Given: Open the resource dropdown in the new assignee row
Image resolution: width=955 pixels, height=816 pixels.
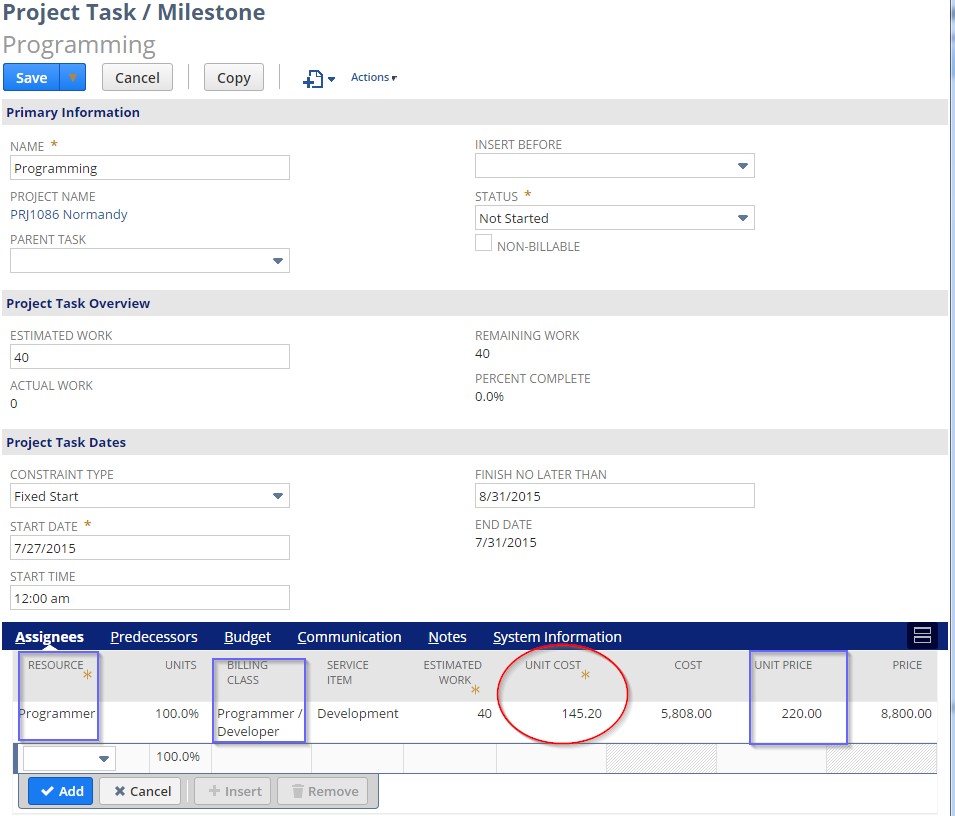Looking at the screenshot, I should click(x=103, y=758).
